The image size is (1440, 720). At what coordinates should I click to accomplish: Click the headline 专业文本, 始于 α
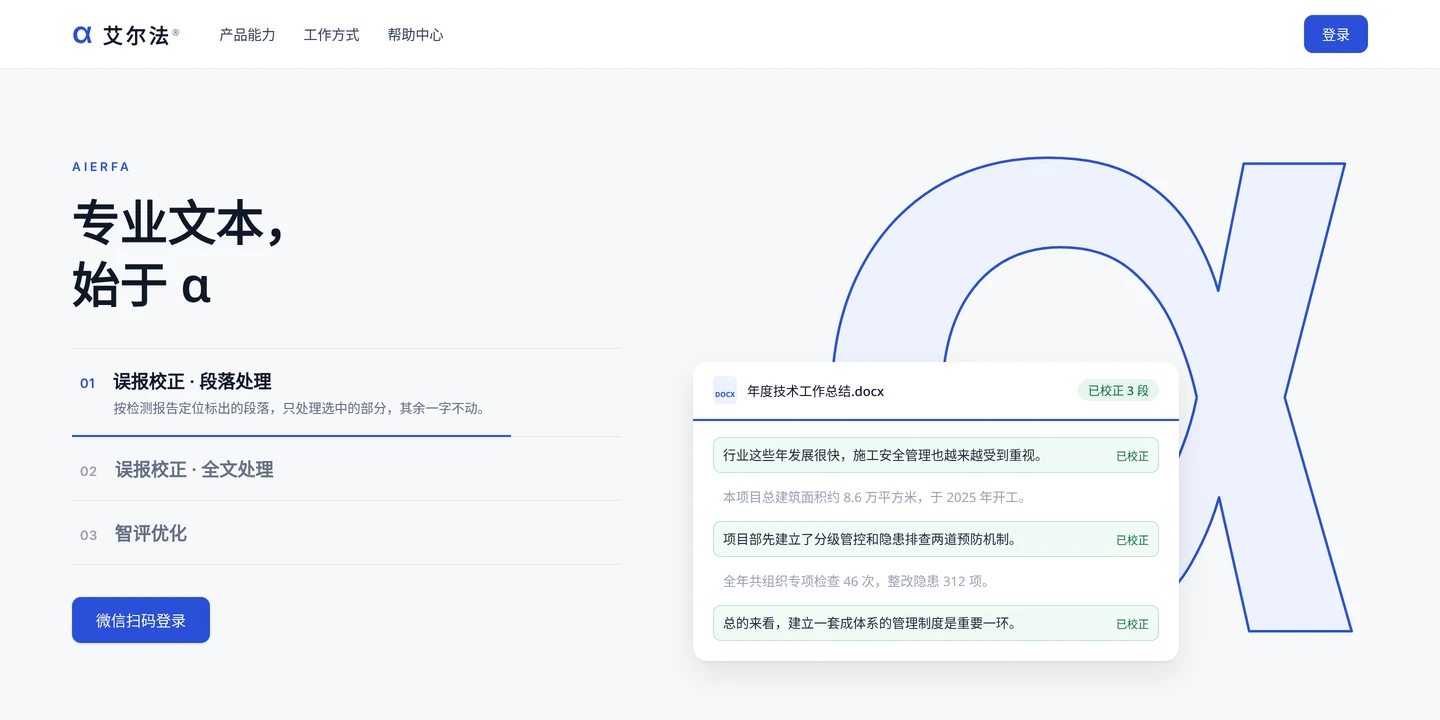point(179,254)
